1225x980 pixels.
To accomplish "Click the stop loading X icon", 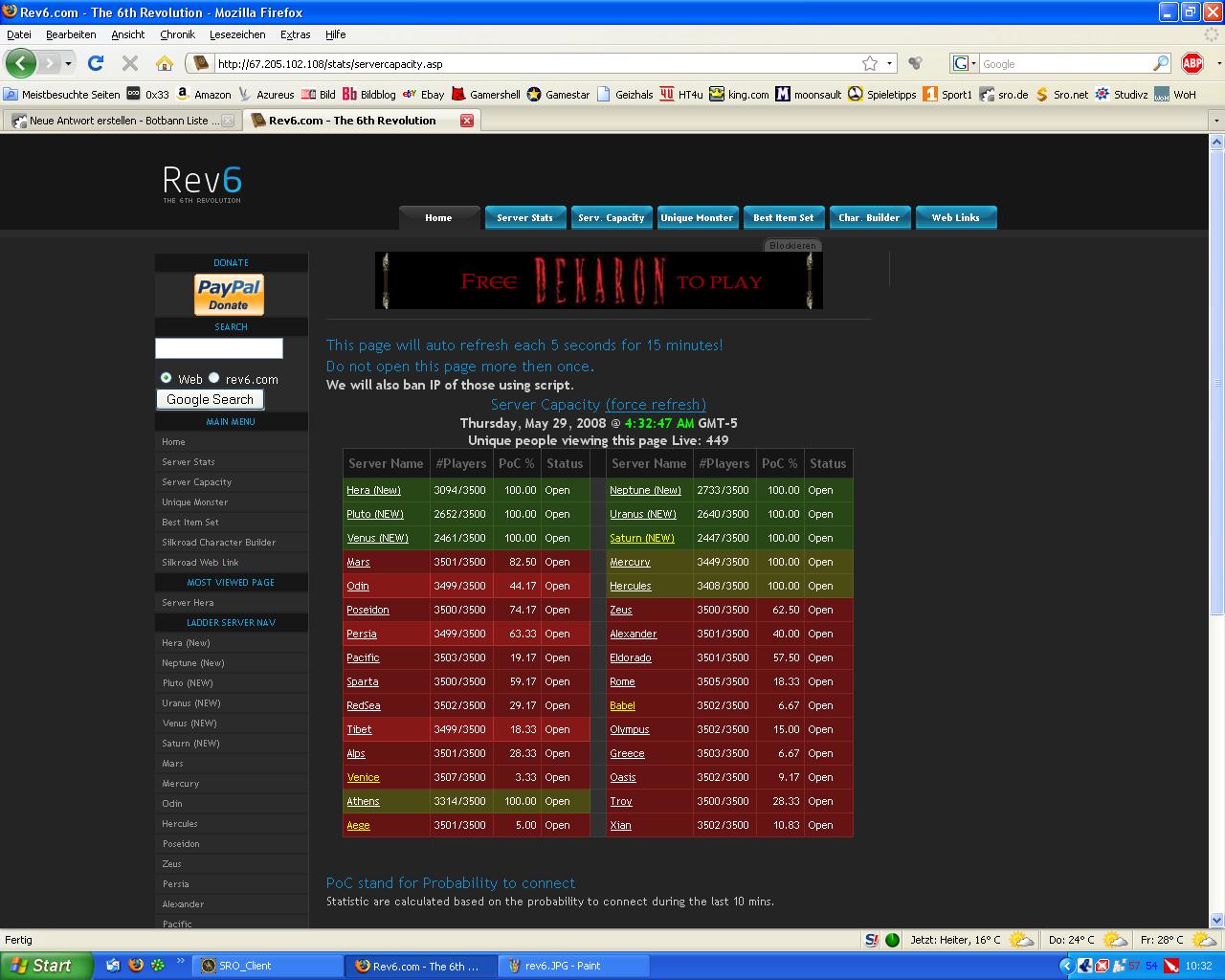I will [x=130, y=63].
